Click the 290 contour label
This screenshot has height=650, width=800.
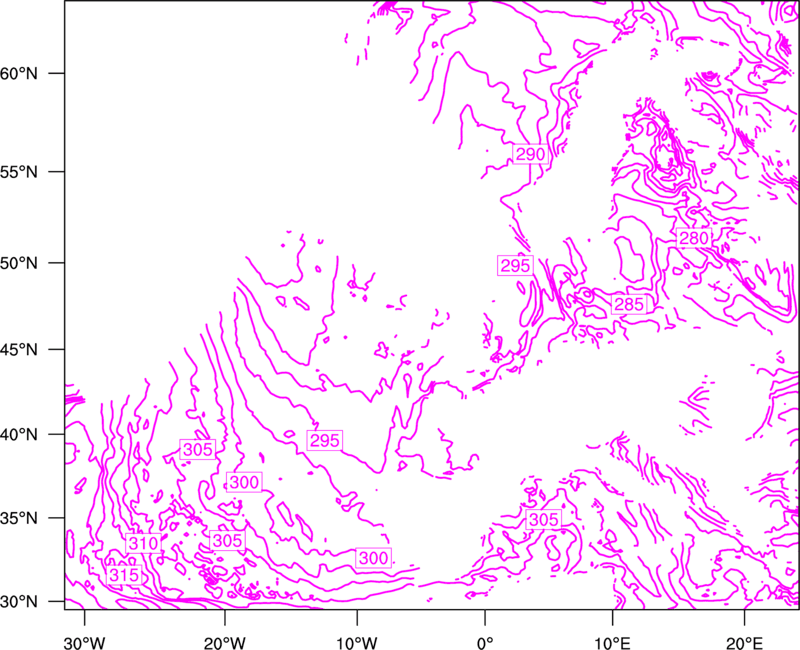531,154
